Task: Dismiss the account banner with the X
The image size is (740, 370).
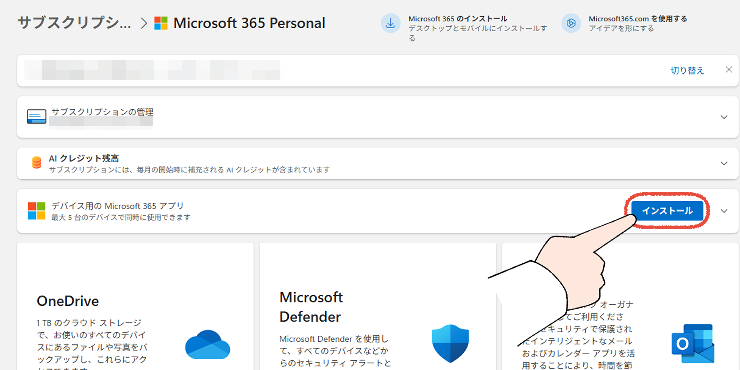Action: [x=729, y=70]
